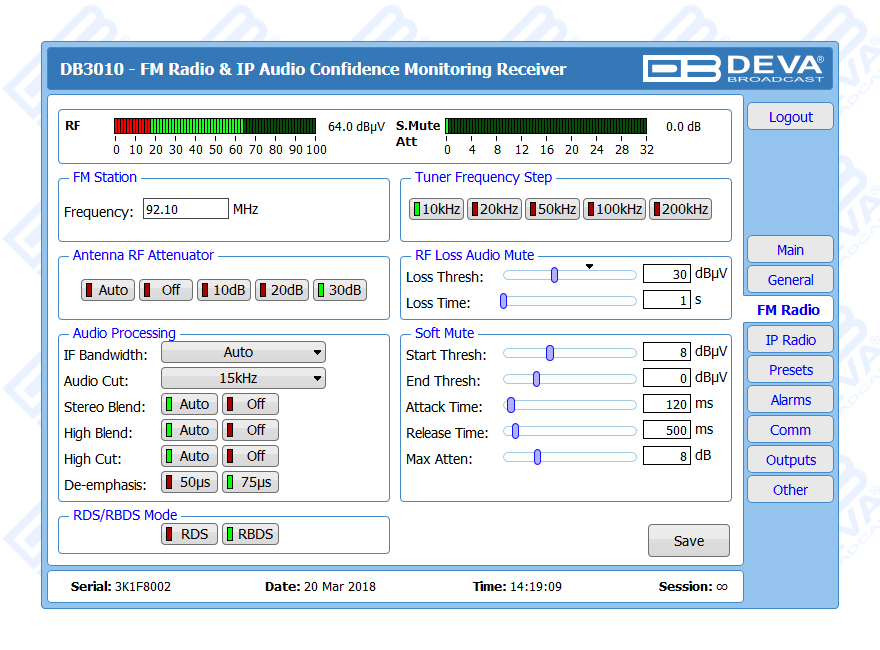Choose 50kHz tuner step option

coord(552,209)
